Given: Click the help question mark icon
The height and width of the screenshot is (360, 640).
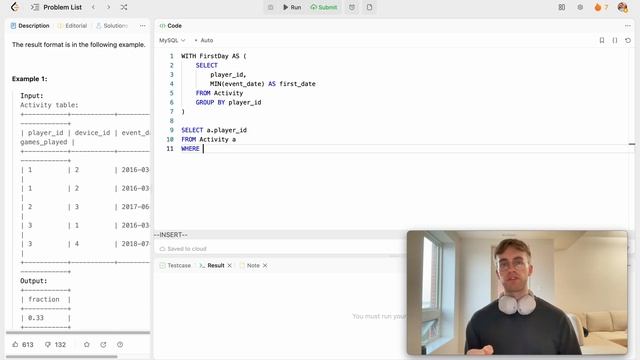Looking at the screenshot, I should [120, 344].
